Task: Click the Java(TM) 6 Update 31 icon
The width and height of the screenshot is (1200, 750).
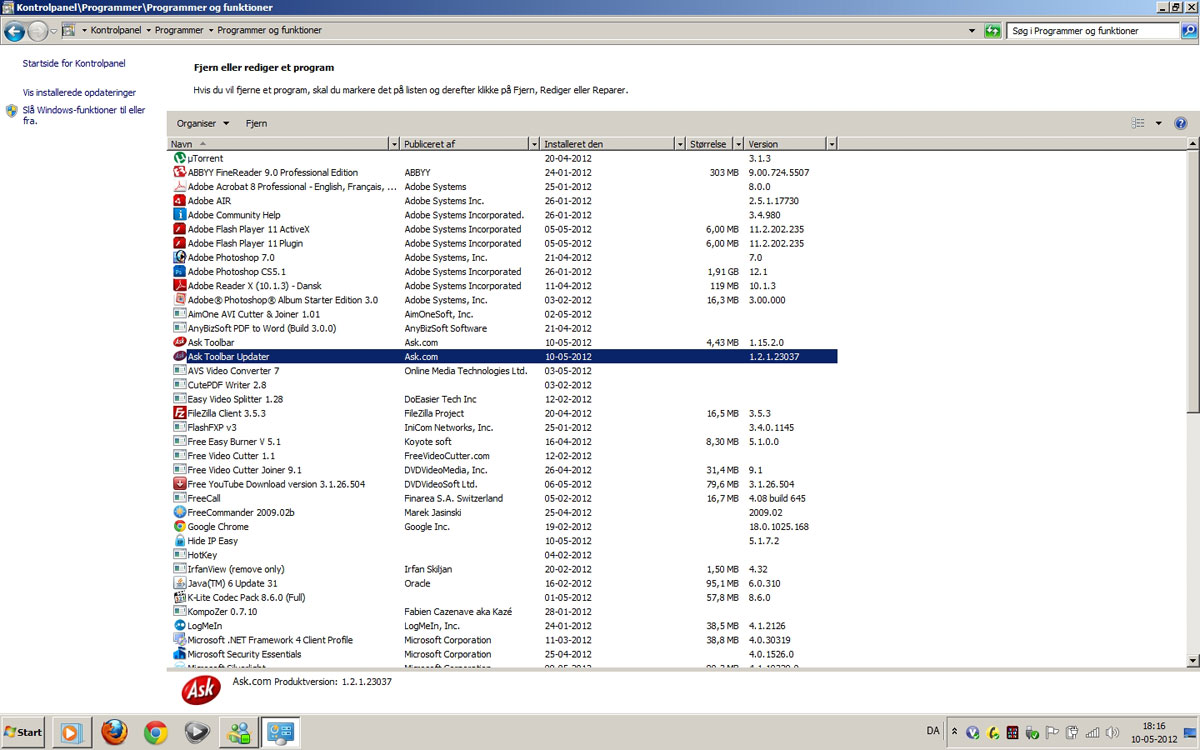Action: [x=180, y=583]
